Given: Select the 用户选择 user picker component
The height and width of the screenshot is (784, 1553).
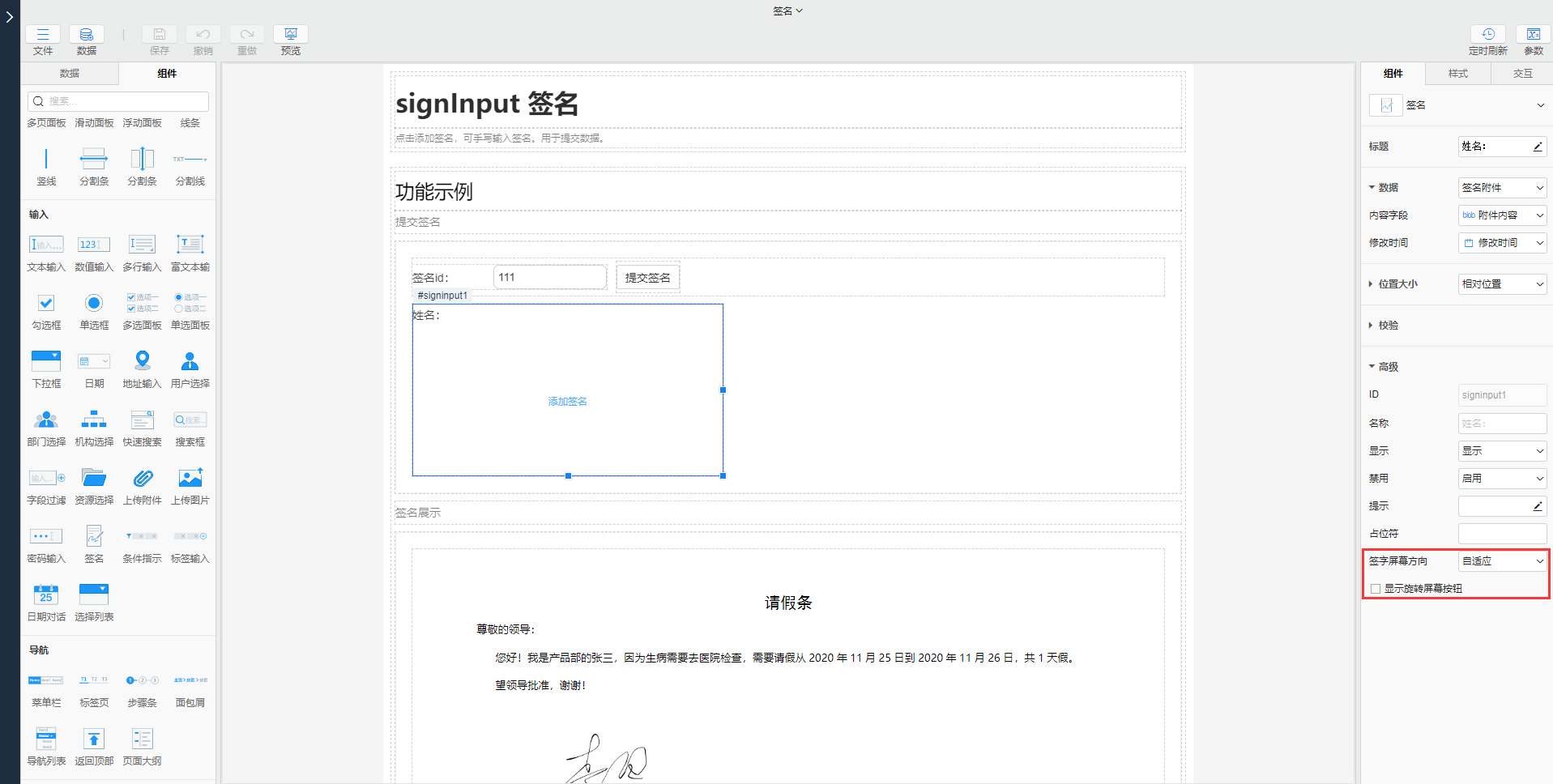Looking at the screenshot, I should coord(190,369).
